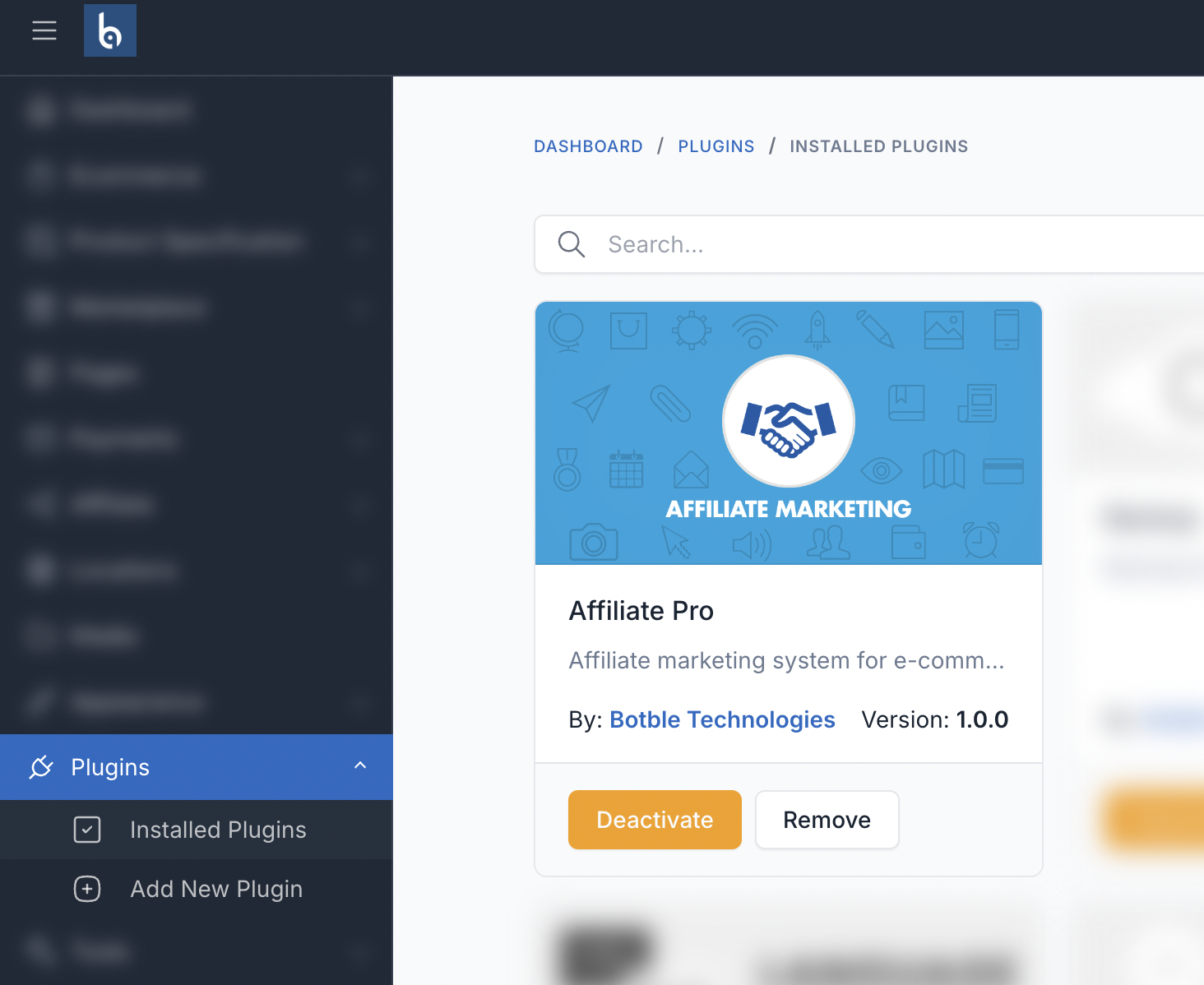Collapse the Plugins menu using its chevron
The width and height of the screenshot is (1204, 985).
click(360, 765)
